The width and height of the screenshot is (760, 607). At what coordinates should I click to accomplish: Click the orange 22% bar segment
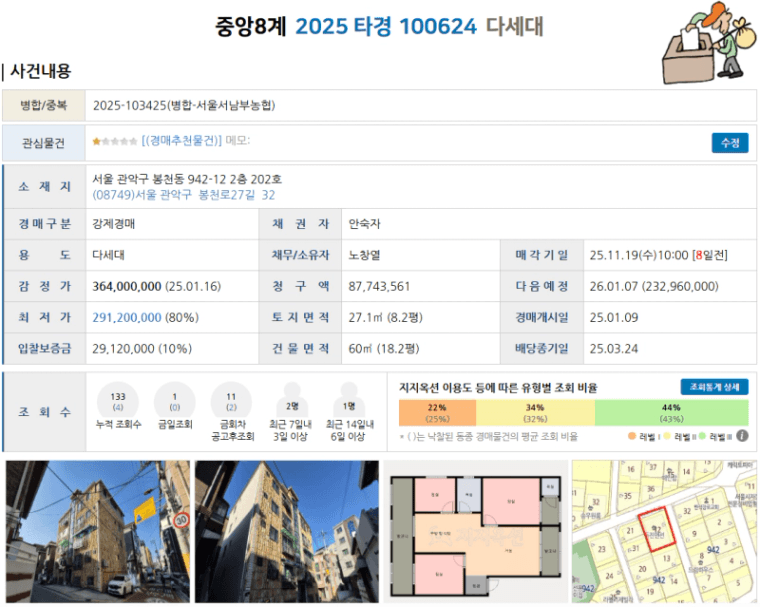tap(437, 413)
